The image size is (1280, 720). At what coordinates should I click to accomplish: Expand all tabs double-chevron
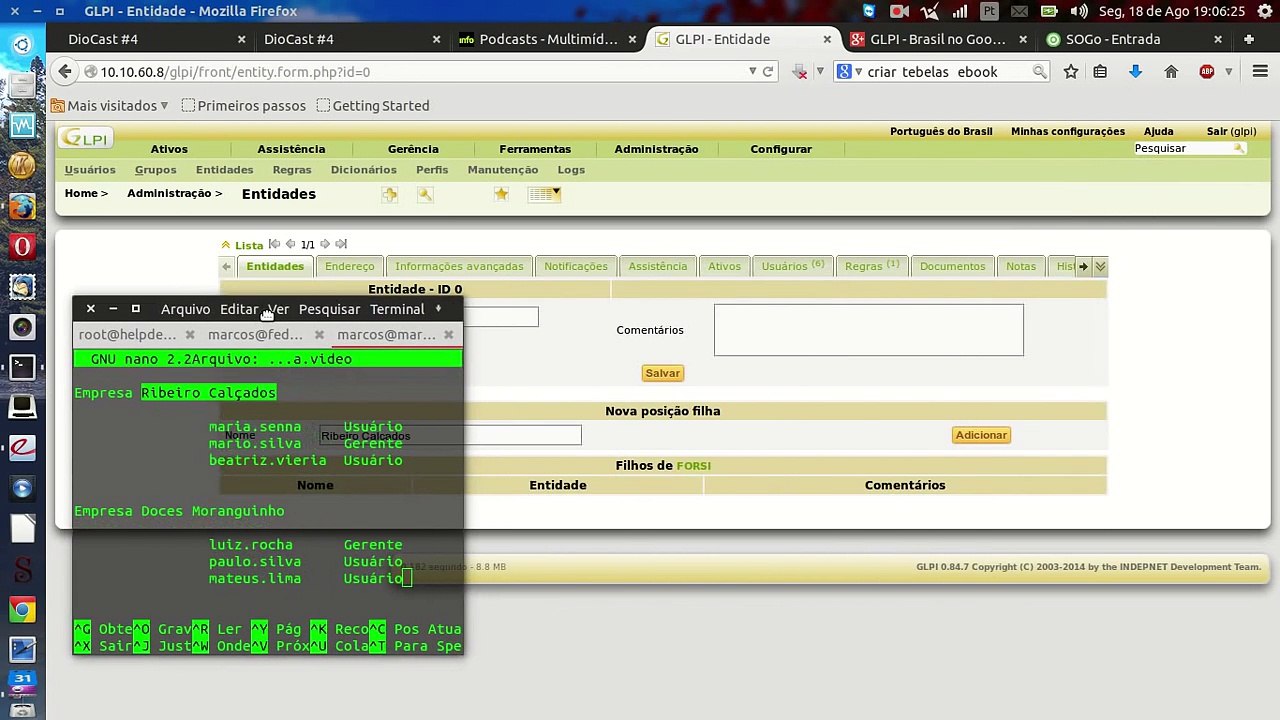point(1100,266)
